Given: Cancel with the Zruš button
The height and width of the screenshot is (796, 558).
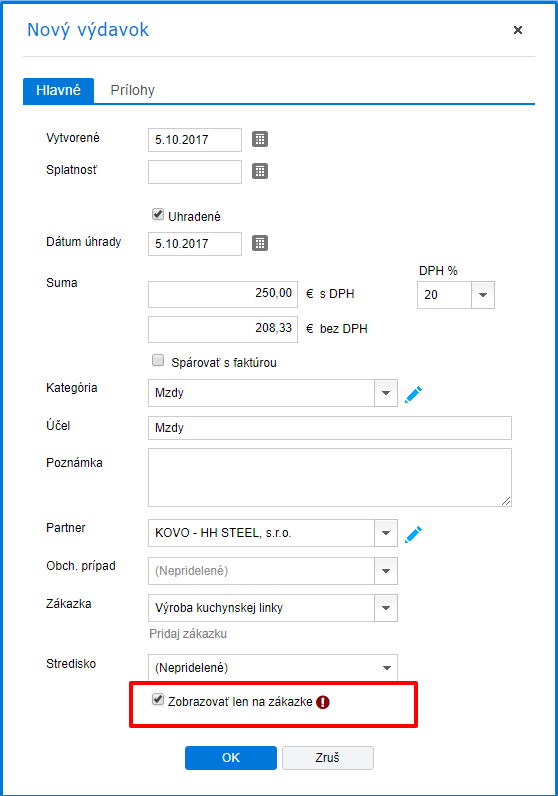Looking at the screenshot, I should [x=328, y=757].
